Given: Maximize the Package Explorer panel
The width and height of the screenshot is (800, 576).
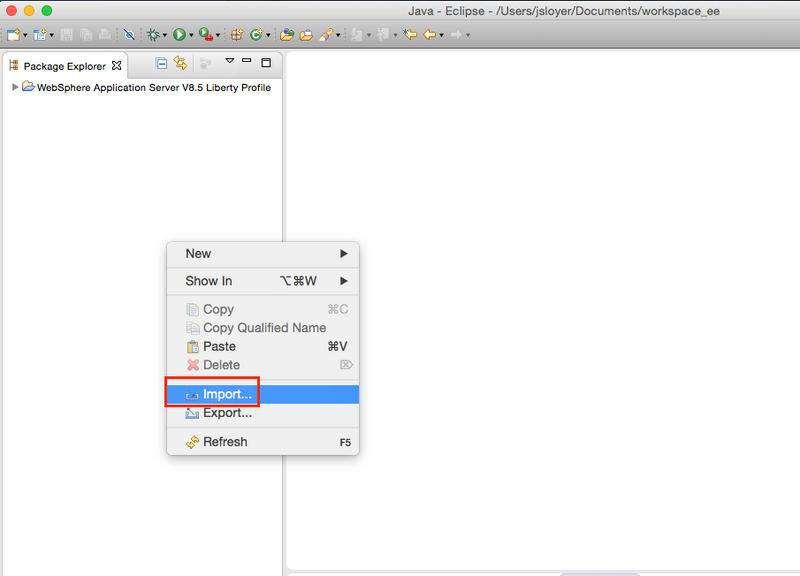Looking at the screenshot, I should coord(266,62).
